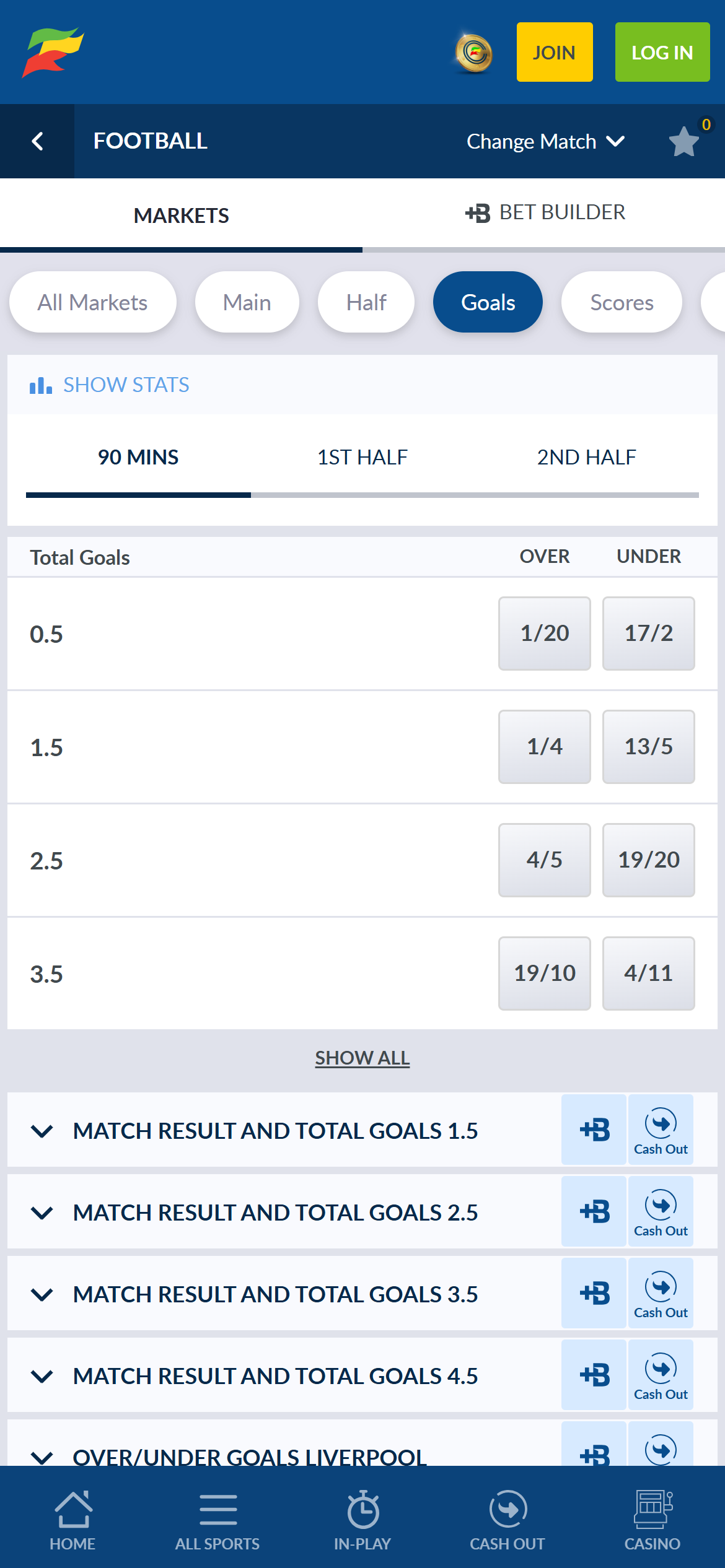This screenshot has width=725, height=1568.
Task: Select the Home icon in the bottom navigation
Action: tap(72, 1510)
